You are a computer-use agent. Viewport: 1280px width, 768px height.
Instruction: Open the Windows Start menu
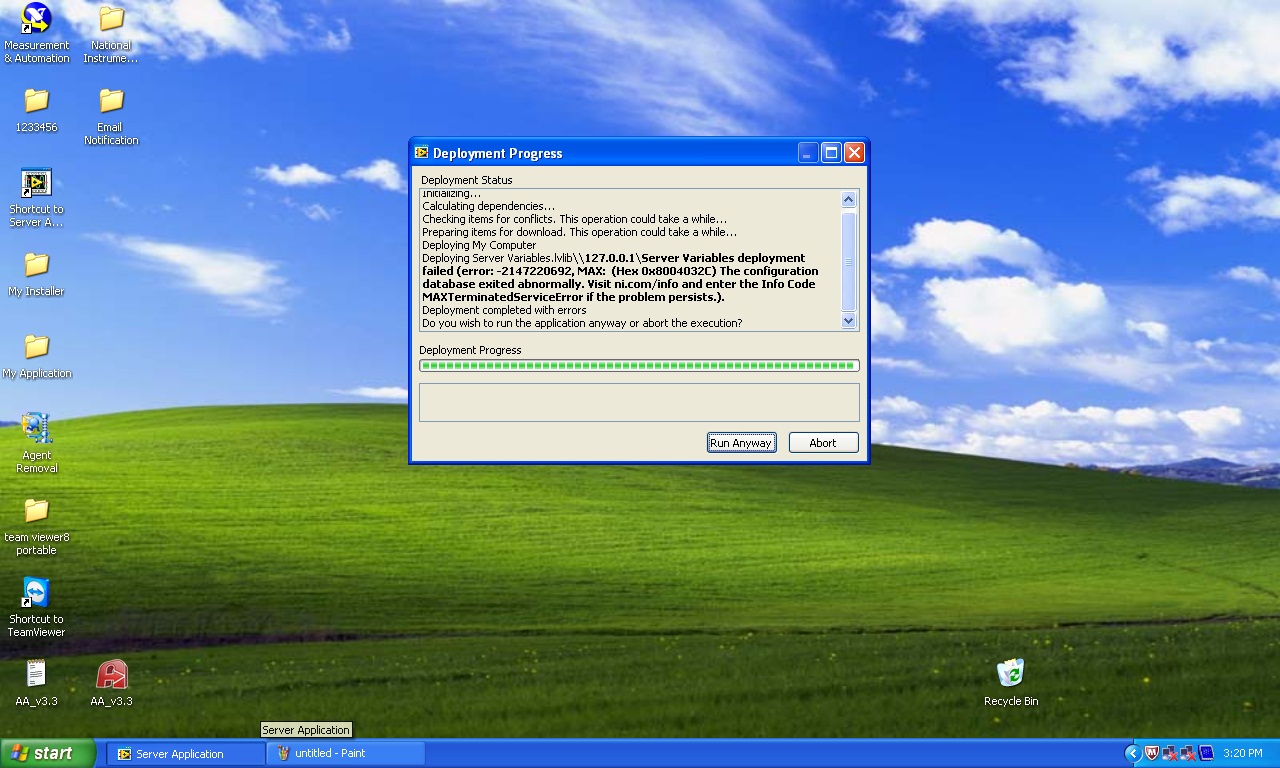click(x=48, y=753)
